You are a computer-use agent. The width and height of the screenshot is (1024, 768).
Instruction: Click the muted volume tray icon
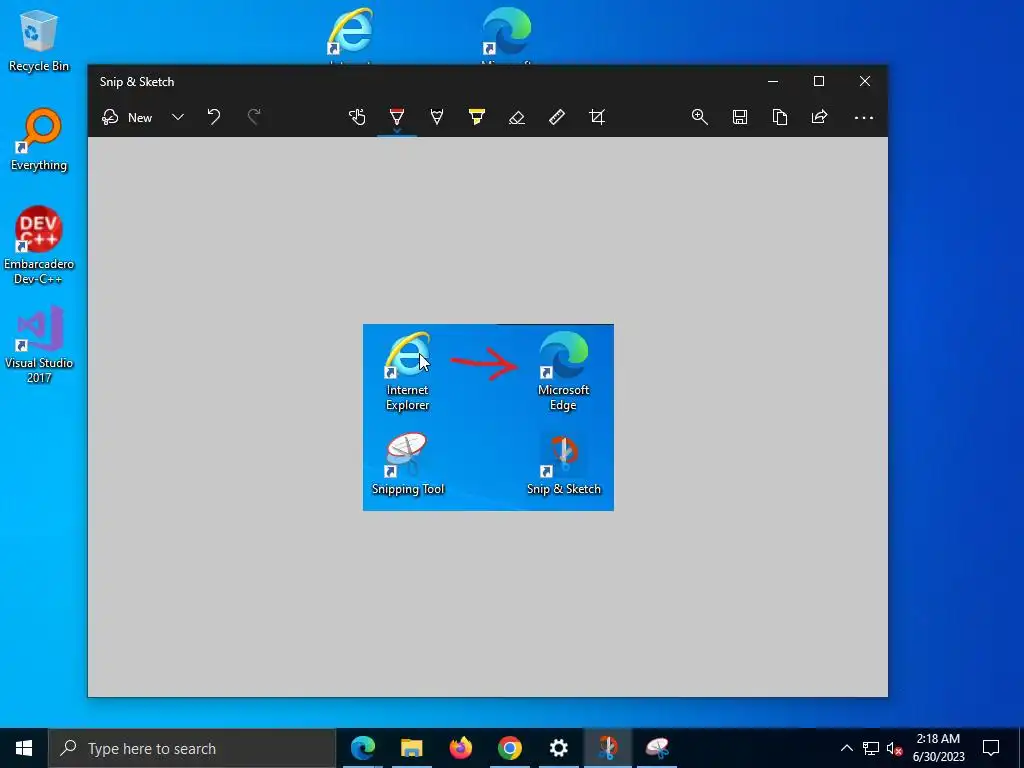[x=894, y=749]
